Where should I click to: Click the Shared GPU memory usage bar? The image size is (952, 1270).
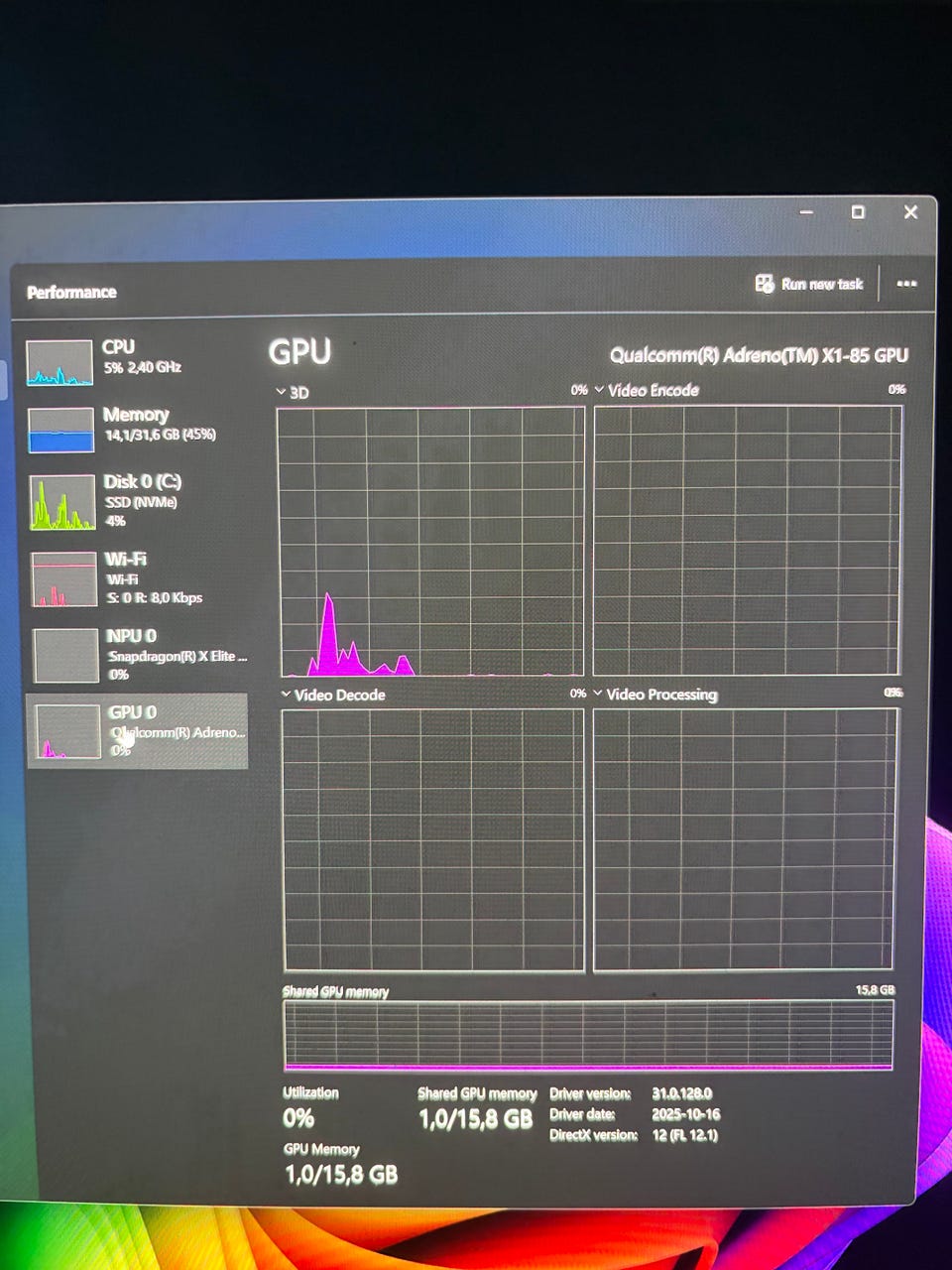(x=588, y=1035)
